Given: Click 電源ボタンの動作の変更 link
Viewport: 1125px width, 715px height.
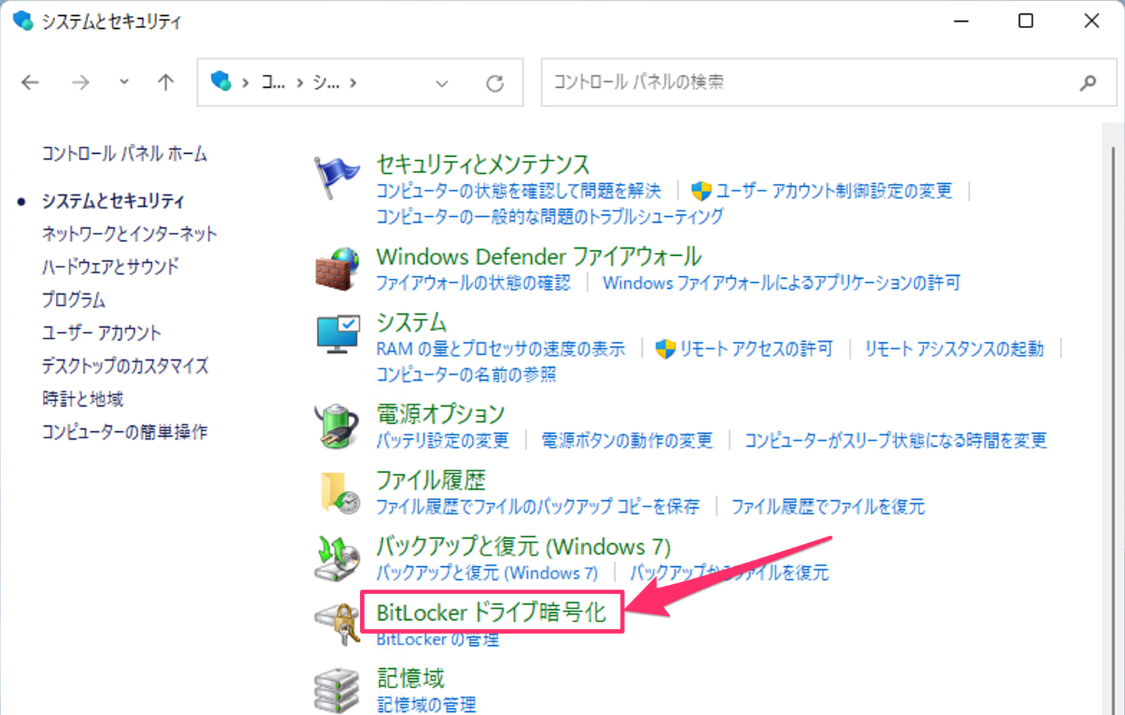Looking at the screenshot, I should pyautogui.click(x=627, y=440).
